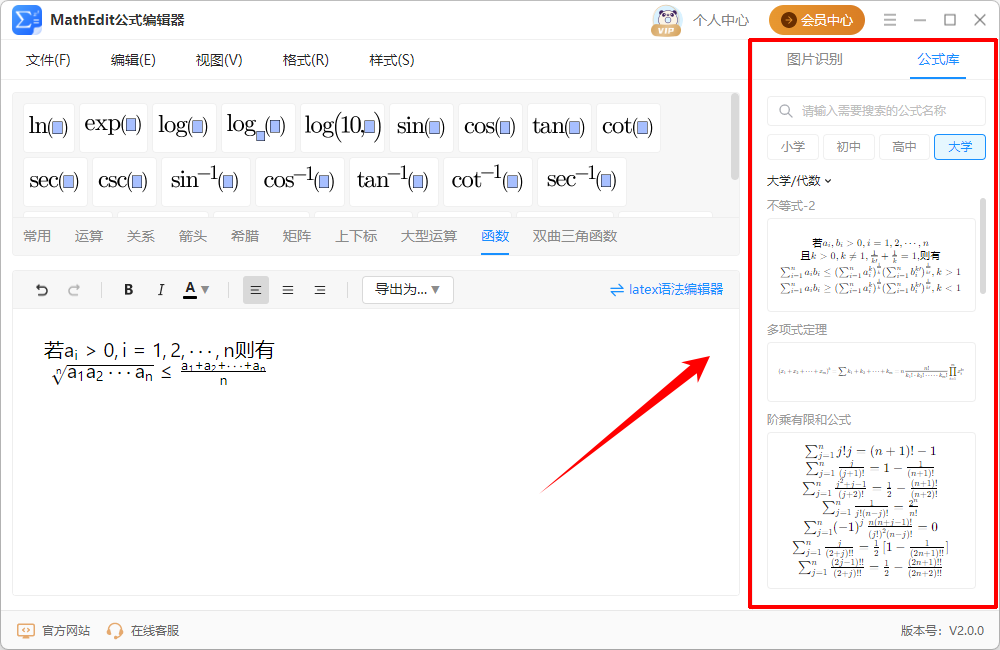This screenshot has height=650, width=1000.
Task: Open the 文件(F) menu
Action: pos(48,61)
